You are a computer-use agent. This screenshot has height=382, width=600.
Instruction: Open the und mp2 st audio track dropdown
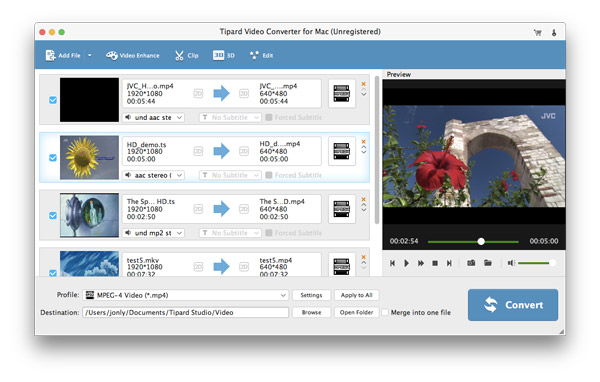[154, 233]
